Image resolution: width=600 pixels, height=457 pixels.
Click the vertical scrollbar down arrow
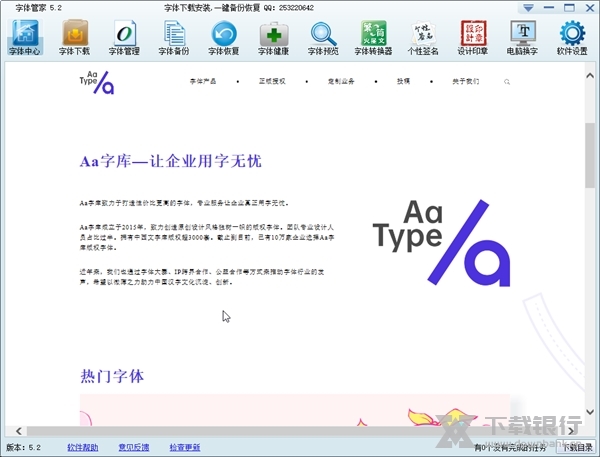coord(590,412)
